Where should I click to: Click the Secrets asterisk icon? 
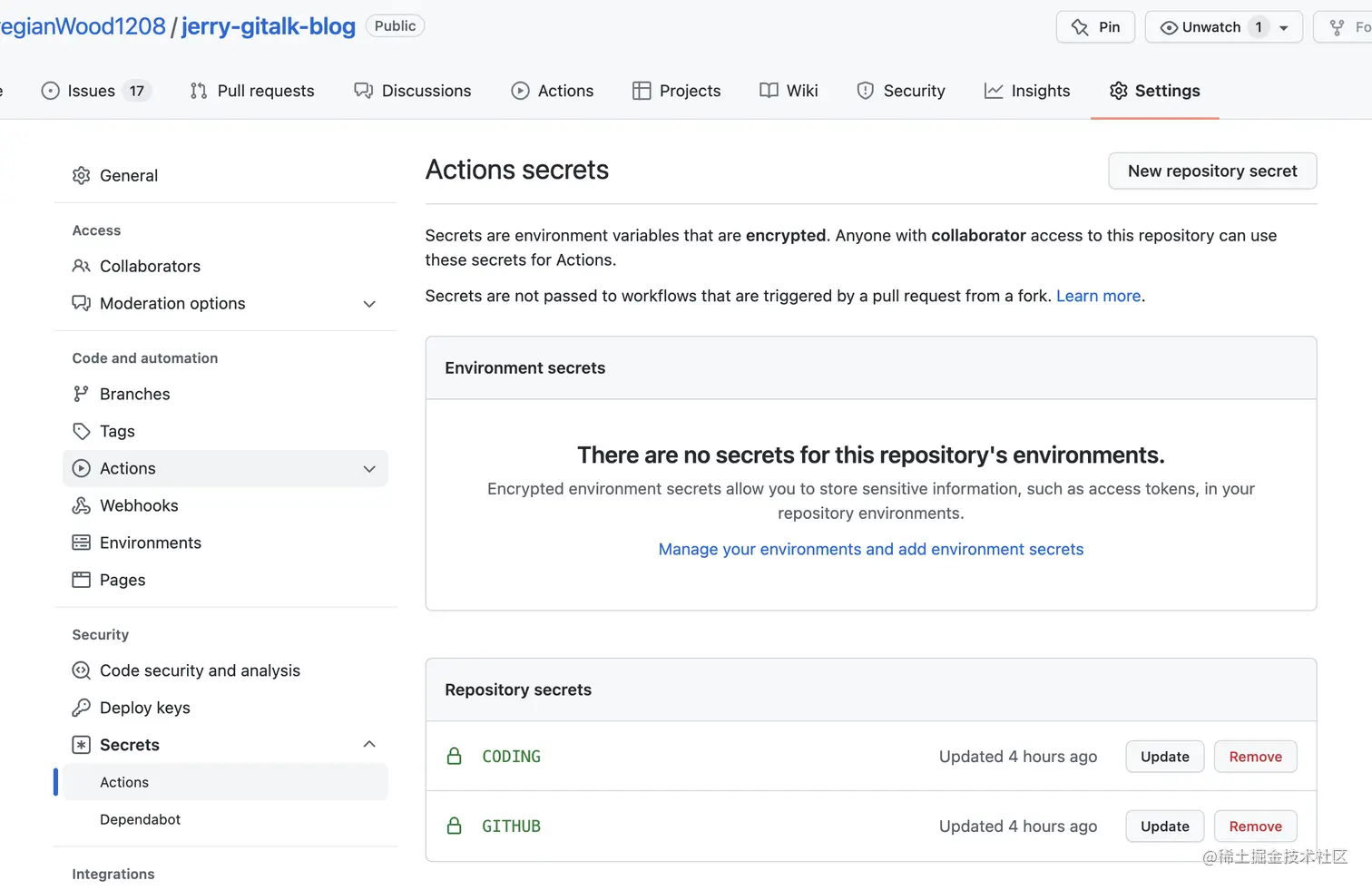(x=81, y=745)
